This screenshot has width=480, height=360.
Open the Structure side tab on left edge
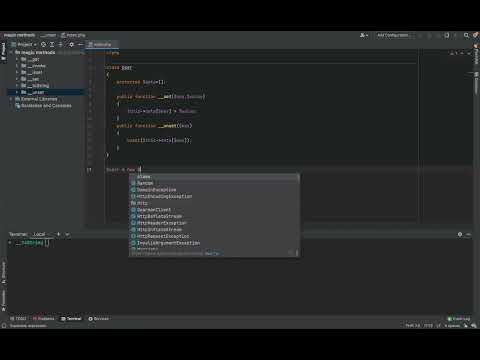click(3, 273)
